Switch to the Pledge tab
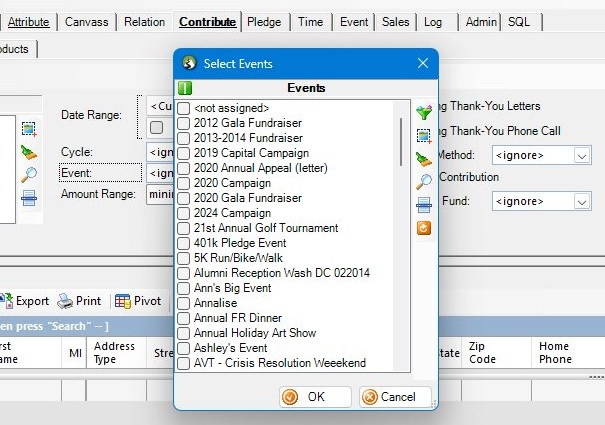 coord(264,21)
